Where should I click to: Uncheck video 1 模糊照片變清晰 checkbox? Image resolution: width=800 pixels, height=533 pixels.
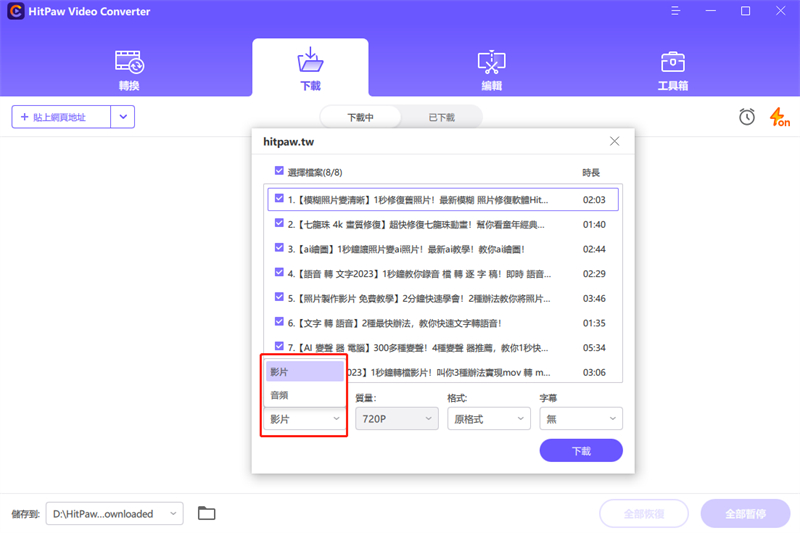point(279,198)
